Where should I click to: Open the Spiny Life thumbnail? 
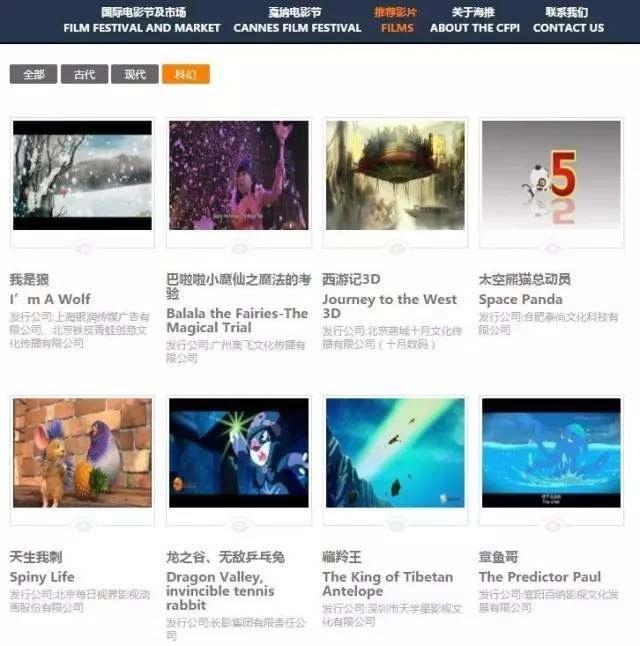pos(82,453)
